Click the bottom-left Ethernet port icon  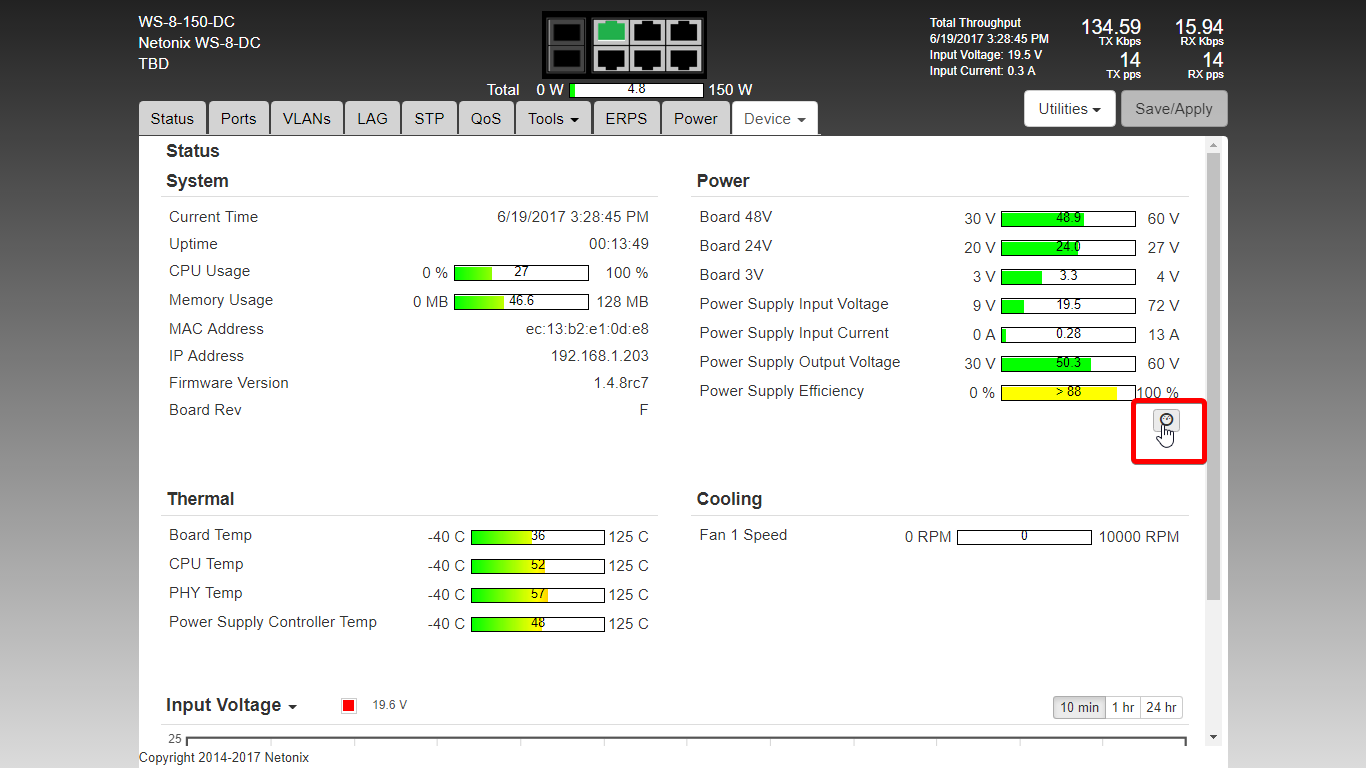coord(611,59)
